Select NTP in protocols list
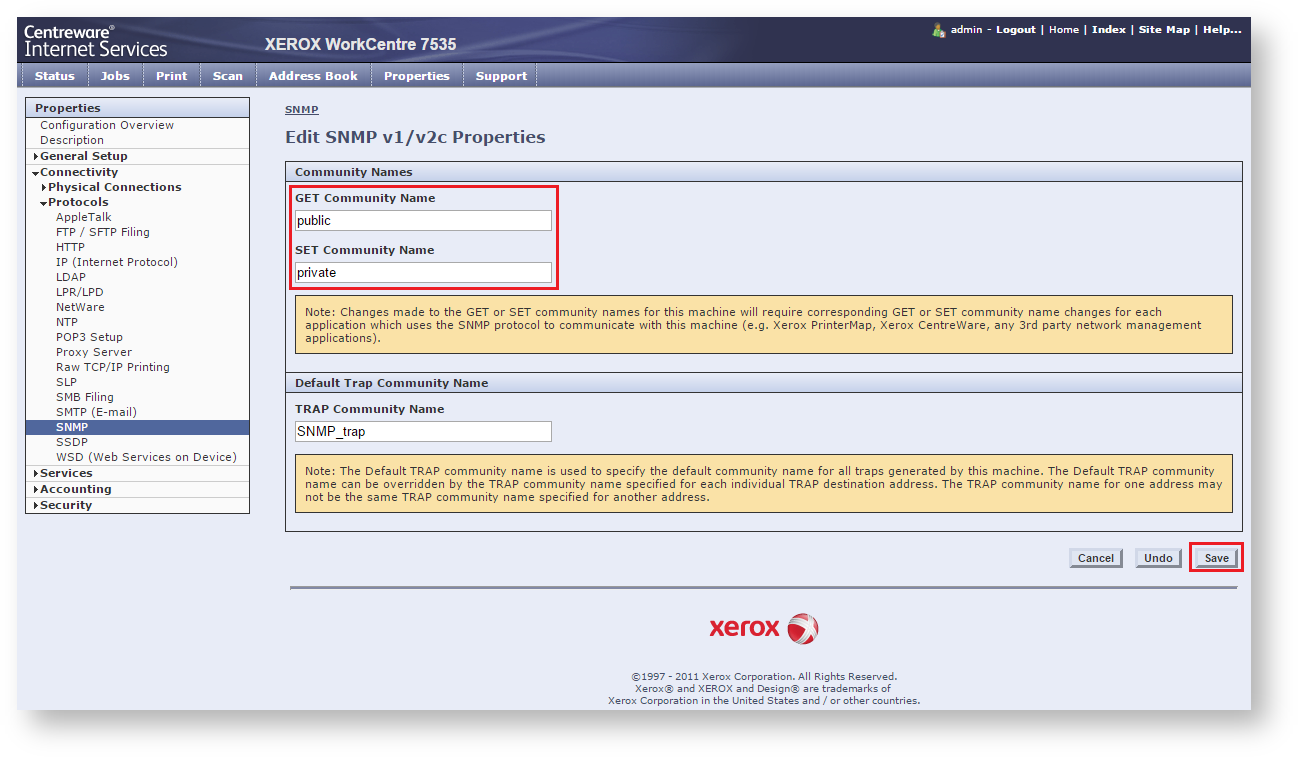Viewport: 1299px width, 758px height. pyautogui.click(x=67, y=322)
